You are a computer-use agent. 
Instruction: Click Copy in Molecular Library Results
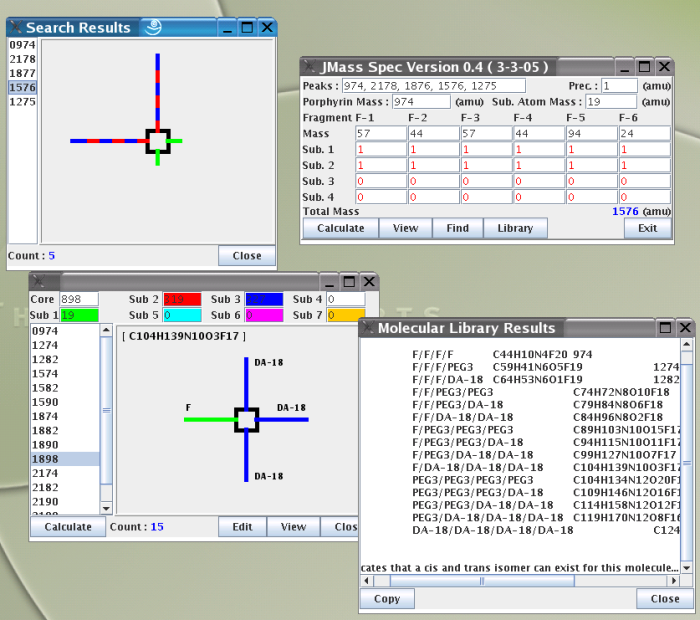387,599
